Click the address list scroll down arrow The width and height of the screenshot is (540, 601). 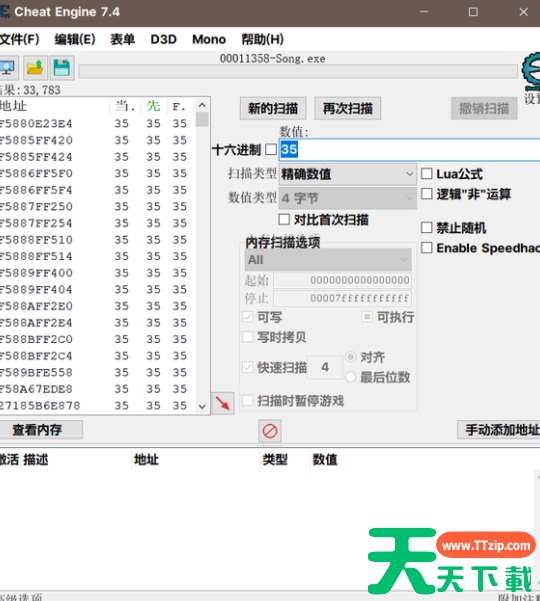tap(202, 406)
